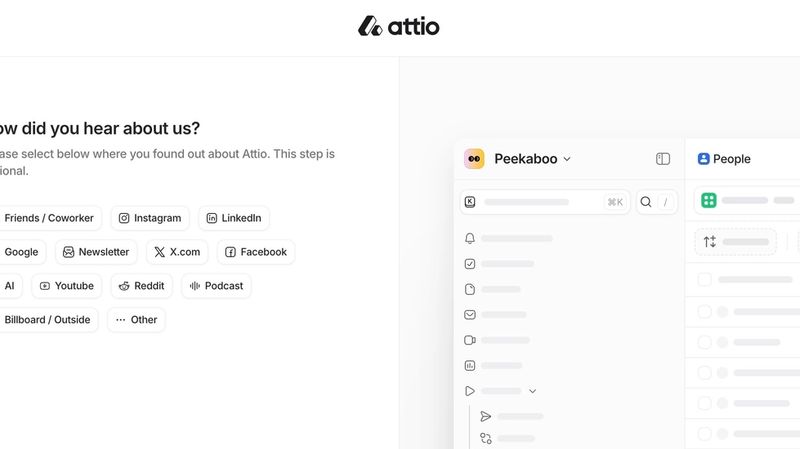Image resolution: width=800 pixels, height=449 pixels.
Task: Choose the Newsletter option
Action: 96,252
